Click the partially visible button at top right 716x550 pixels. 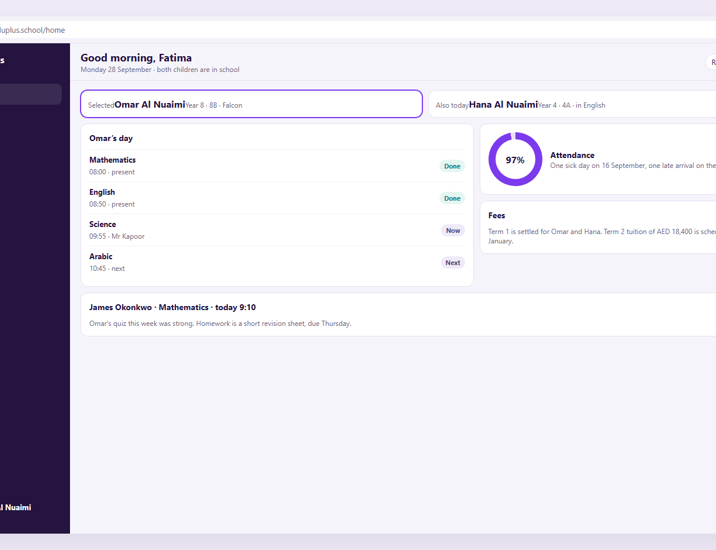tap(711, 62)
